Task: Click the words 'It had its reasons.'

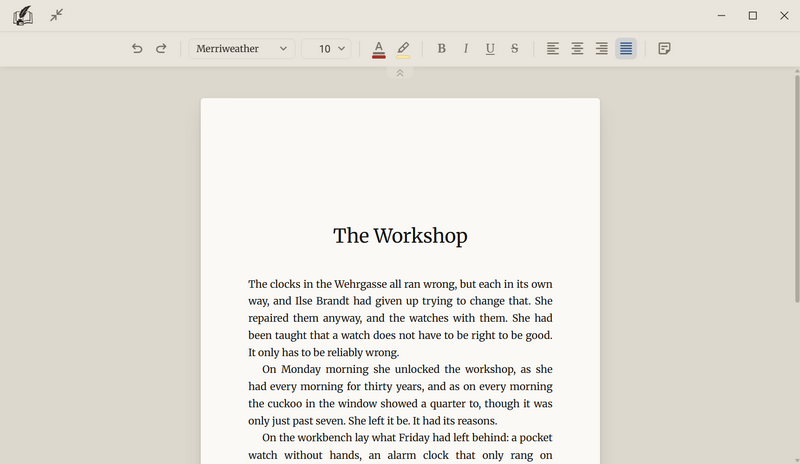Action: click(454, 421)
